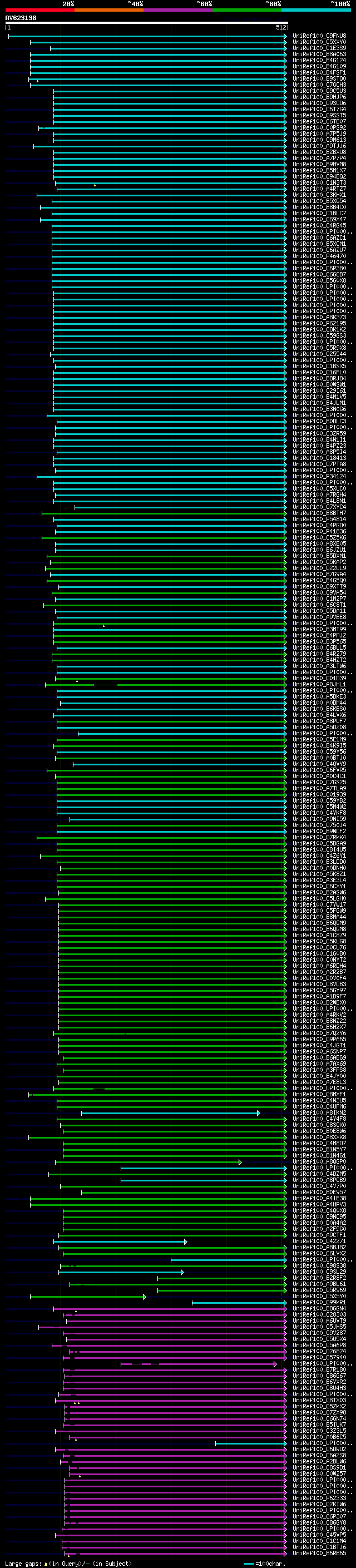Select label UniRef100_B6RB65

click(319, 1554)
